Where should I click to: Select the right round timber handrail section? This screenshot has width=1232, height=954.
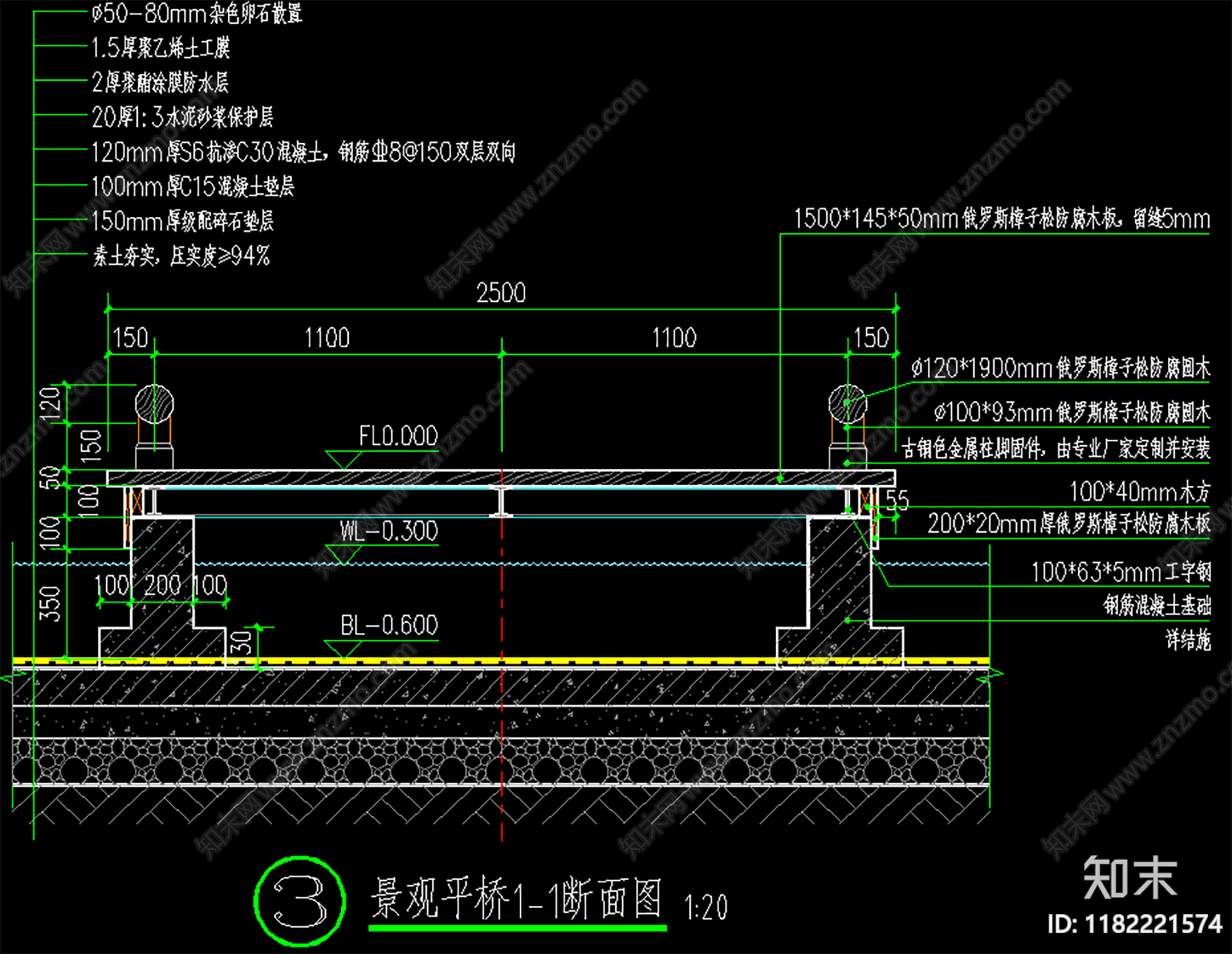point(848,403)
